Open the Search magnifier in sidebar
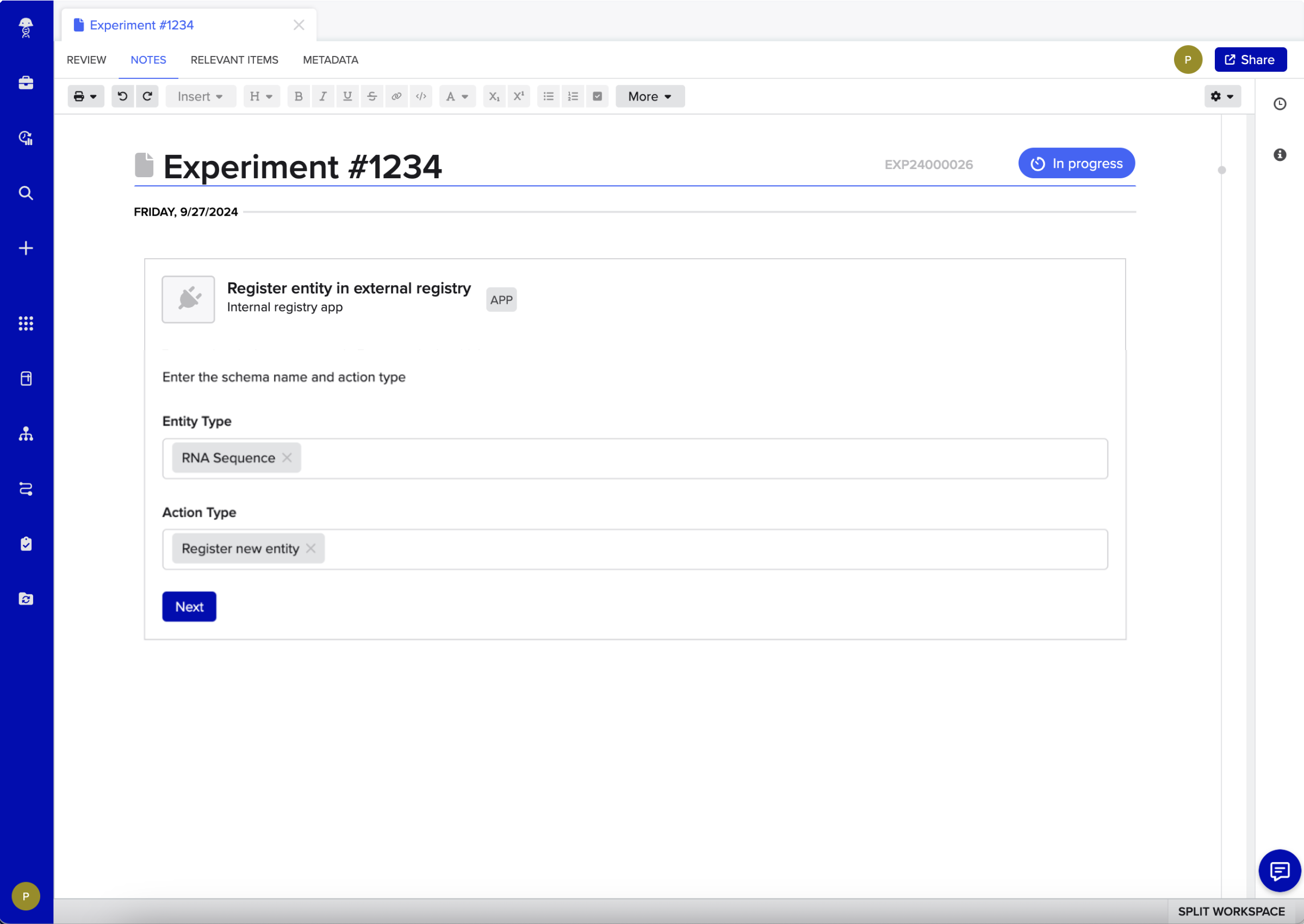The height and width of the screenshot is (924, 1304). click(x=26, y=193)
